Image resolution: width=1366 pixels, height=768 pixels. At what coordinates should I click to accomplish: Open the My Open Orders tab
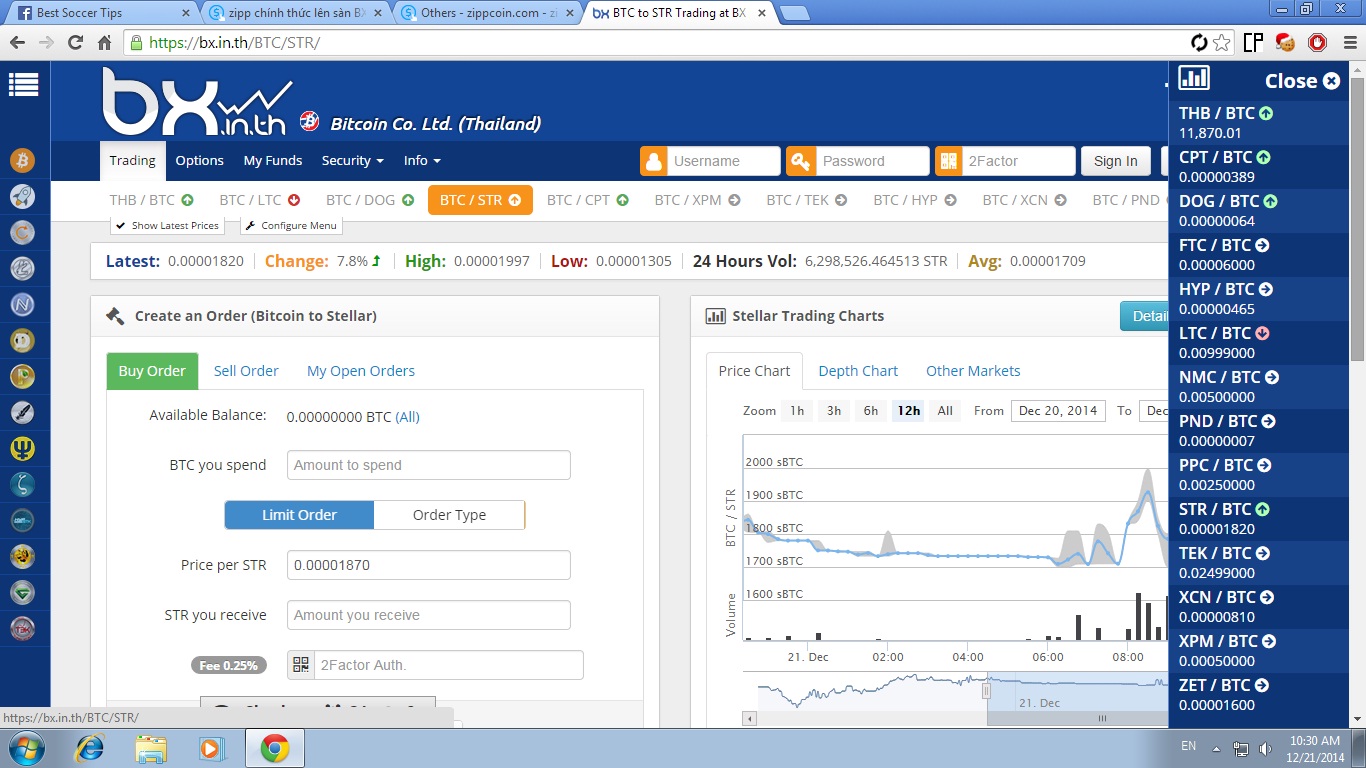click(361, 371)
